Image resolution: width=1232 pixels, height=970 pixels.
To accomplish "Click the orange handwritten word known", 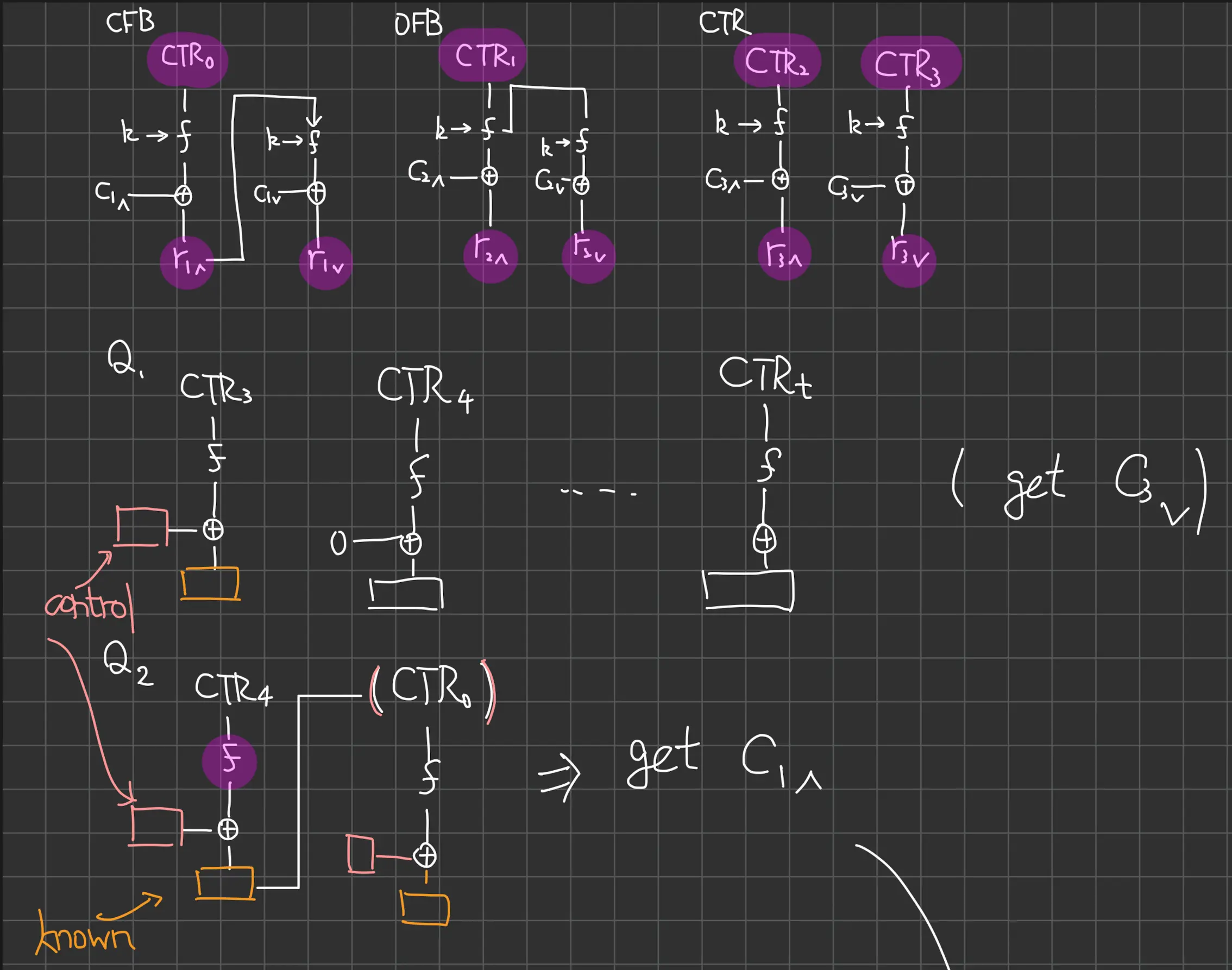I will pos(85,936).
